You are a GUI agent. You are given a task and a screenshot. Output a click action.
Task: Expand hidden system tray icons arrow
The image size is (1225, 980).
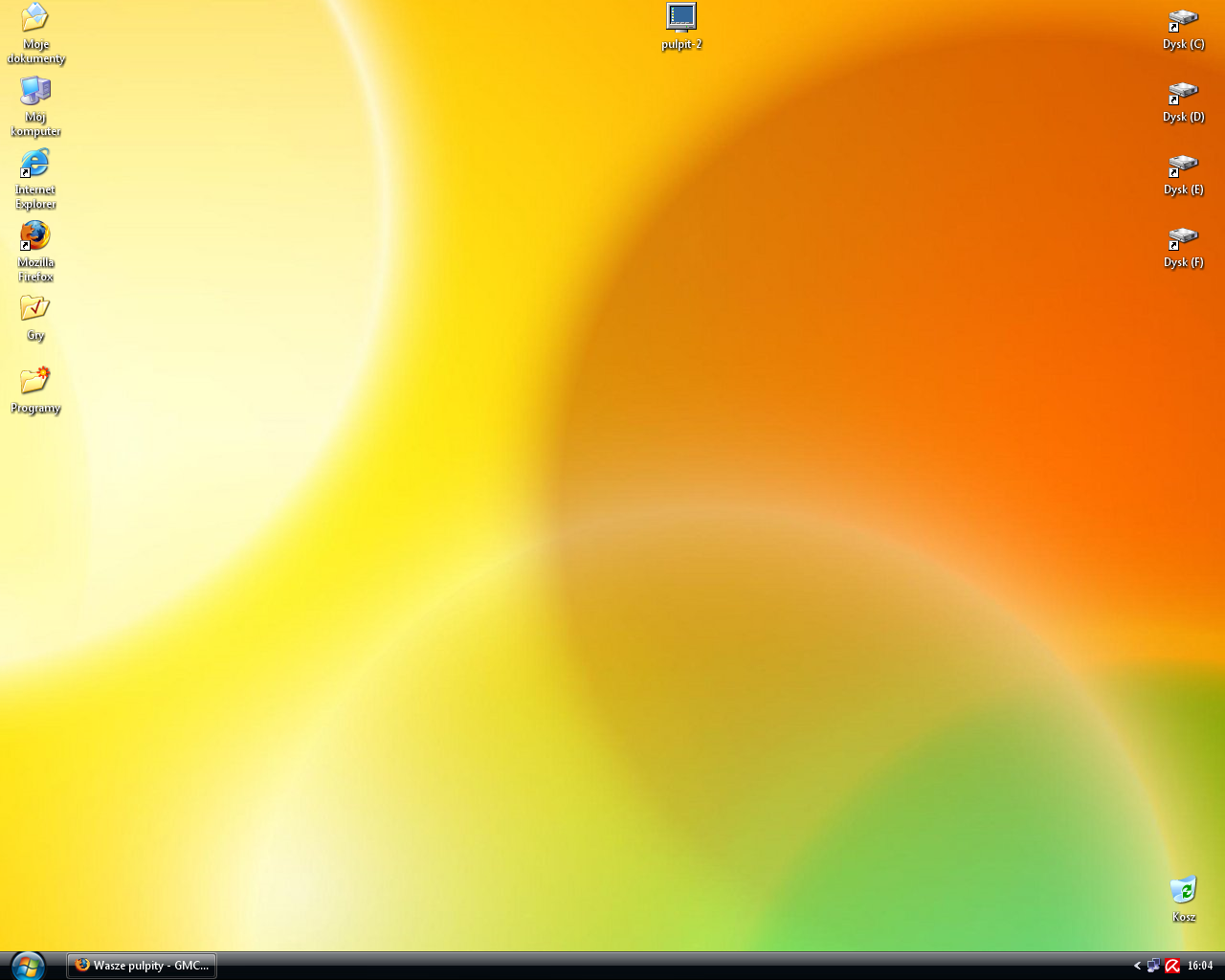(x=1137, y=966)
